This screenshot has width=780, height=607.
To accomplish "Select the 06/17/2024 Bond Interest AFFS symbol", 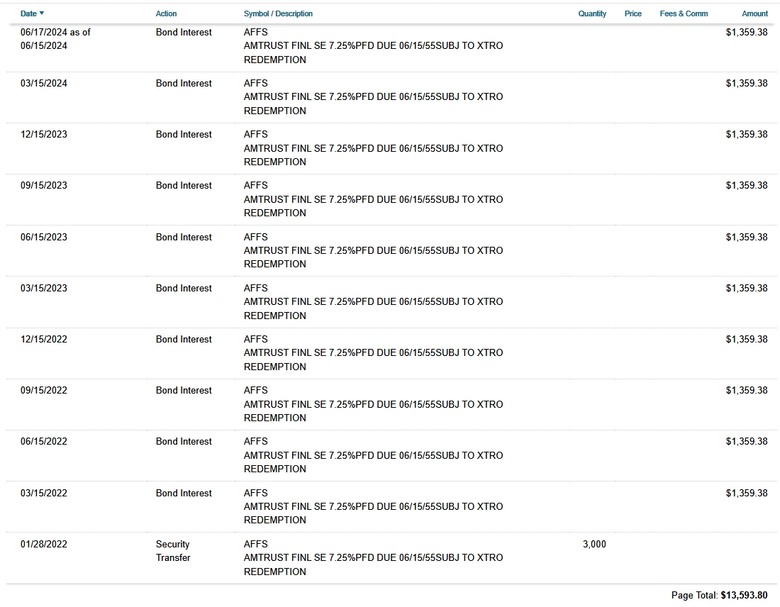I will pyautogui.click(x=256, y=32).
